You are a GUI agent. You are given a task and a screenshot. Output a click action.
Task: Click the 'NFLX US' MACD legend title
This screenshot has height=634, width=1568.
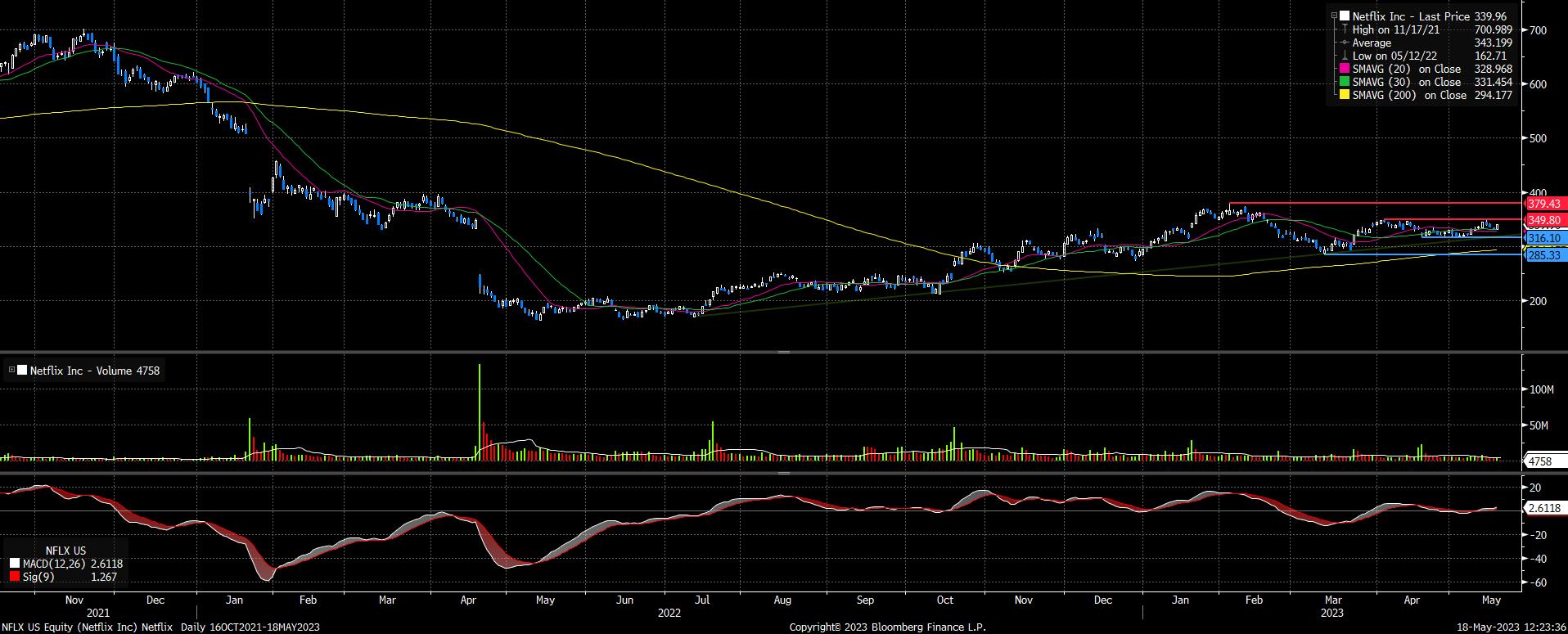point(66,551)
